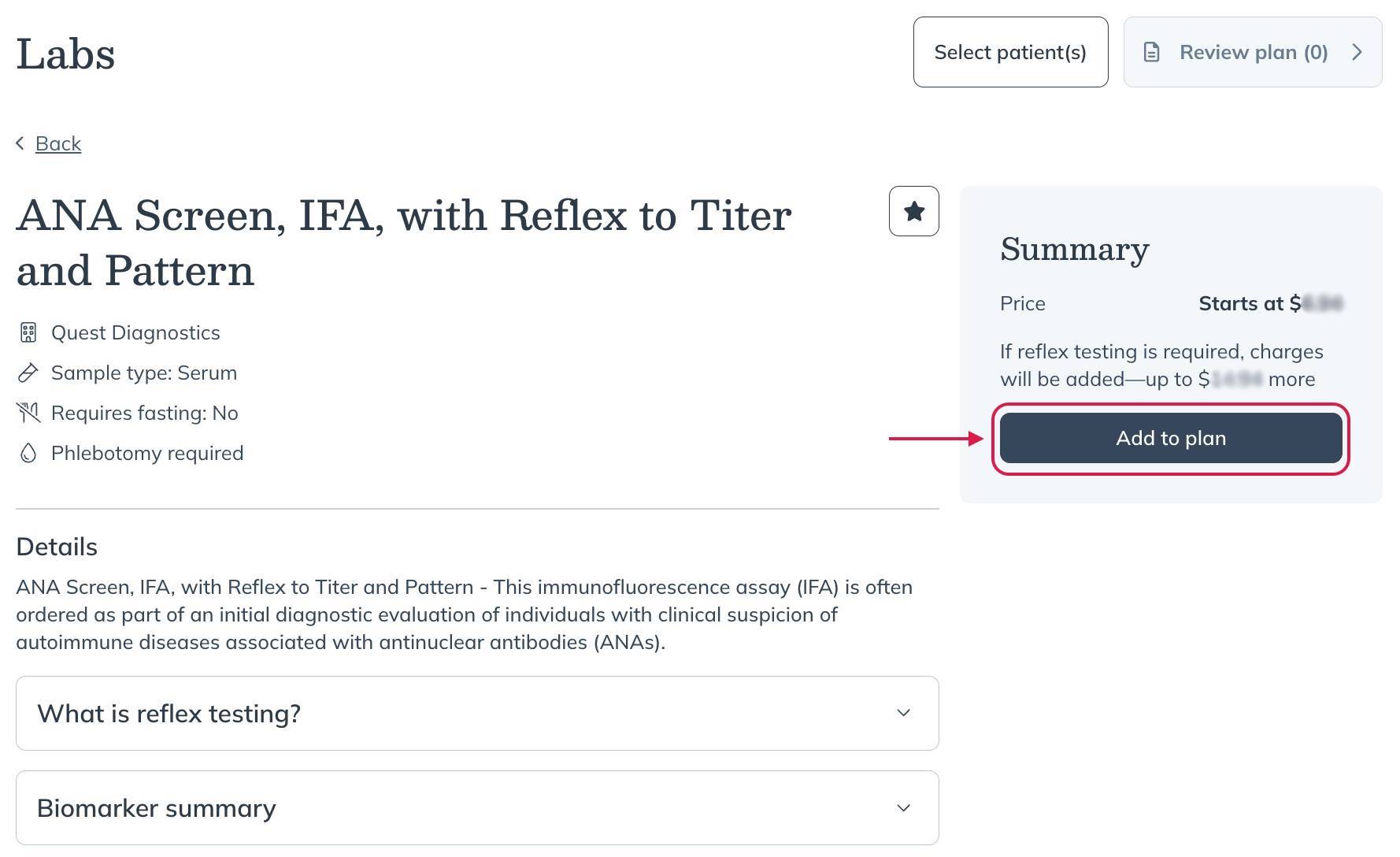Click the Labs page heading

65,54
